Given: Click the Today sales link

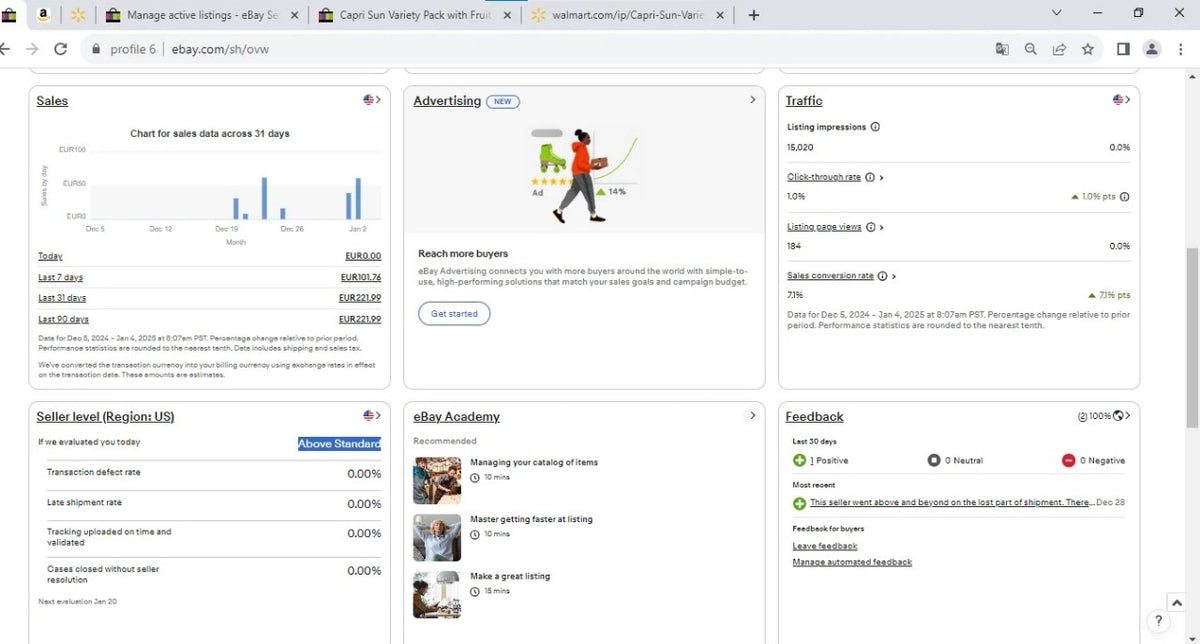Looking at the screenshot, I should point(50,256).
